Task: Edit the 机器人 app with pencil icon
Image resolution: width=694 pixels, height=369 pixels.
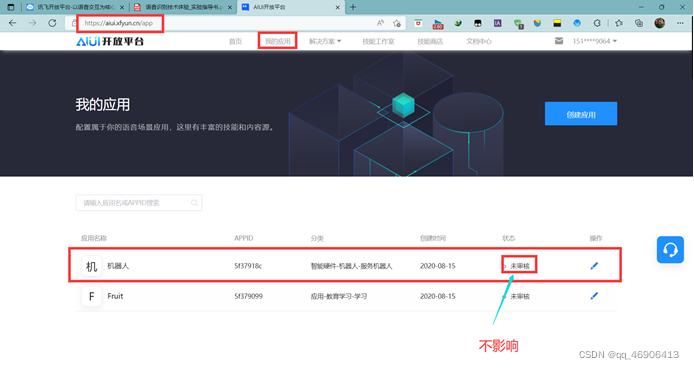Action: [x=594, y=266]
